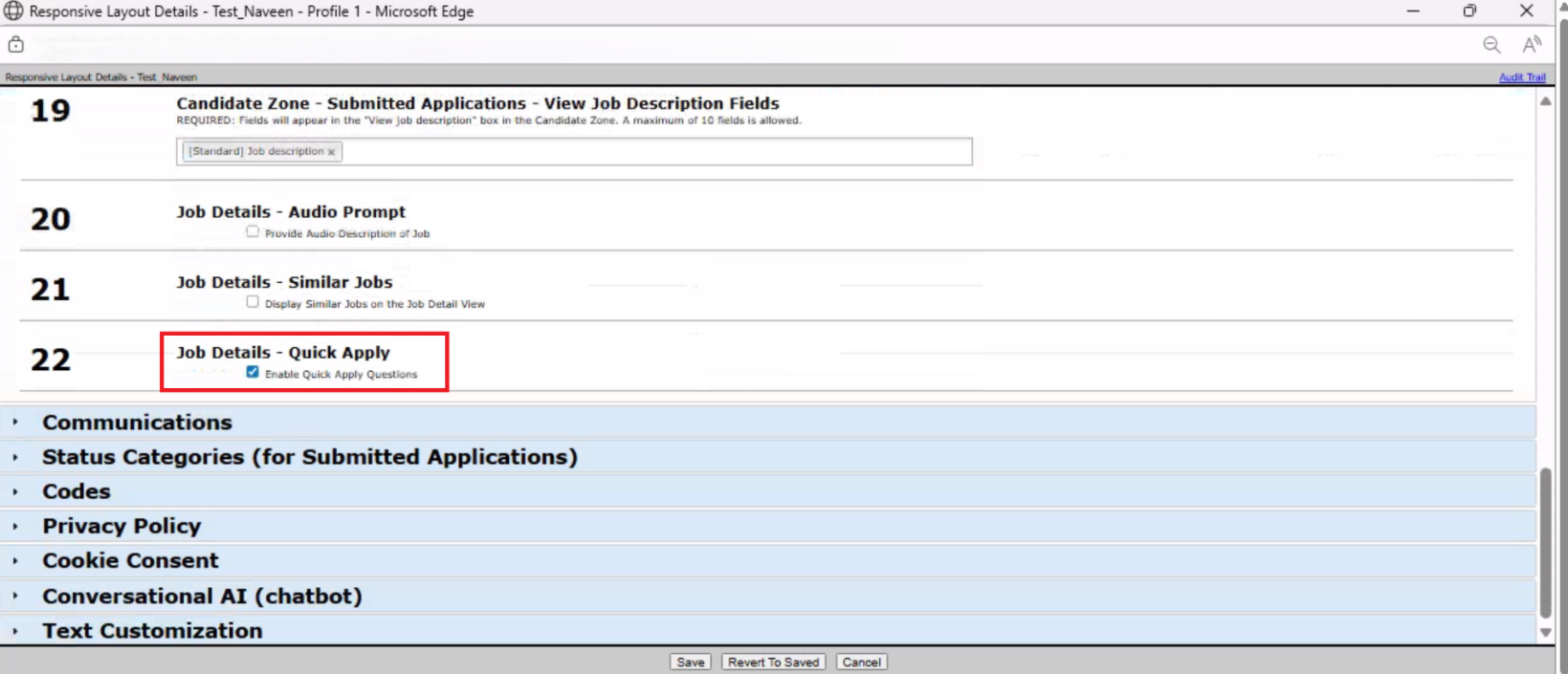The image size is (1568, 674).
Task: Expand the Communications section
Action: click(x=137, y=423)
